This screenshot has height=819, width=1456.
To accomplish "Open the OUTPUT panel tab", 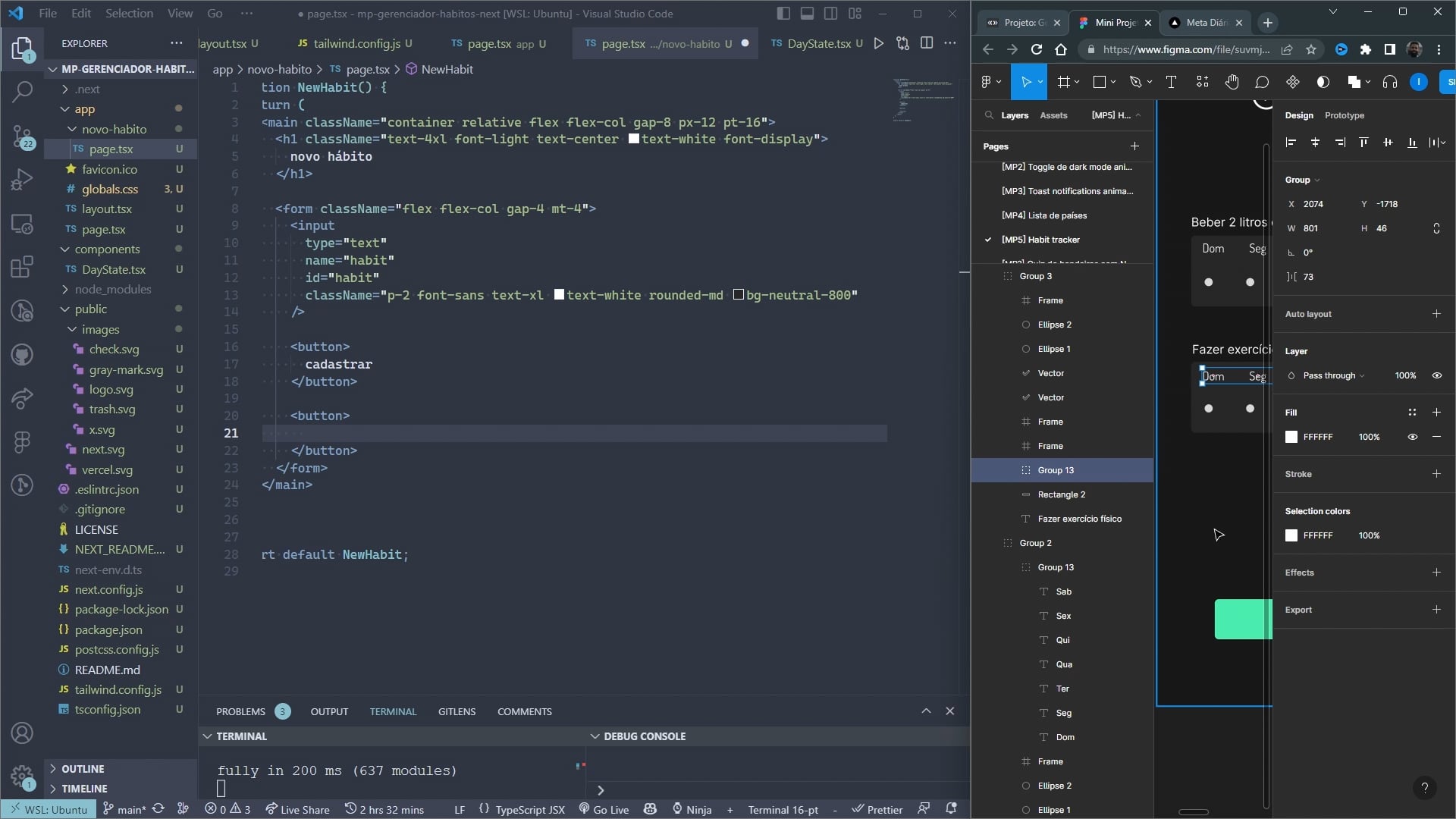I will click(x=329, y=711).
